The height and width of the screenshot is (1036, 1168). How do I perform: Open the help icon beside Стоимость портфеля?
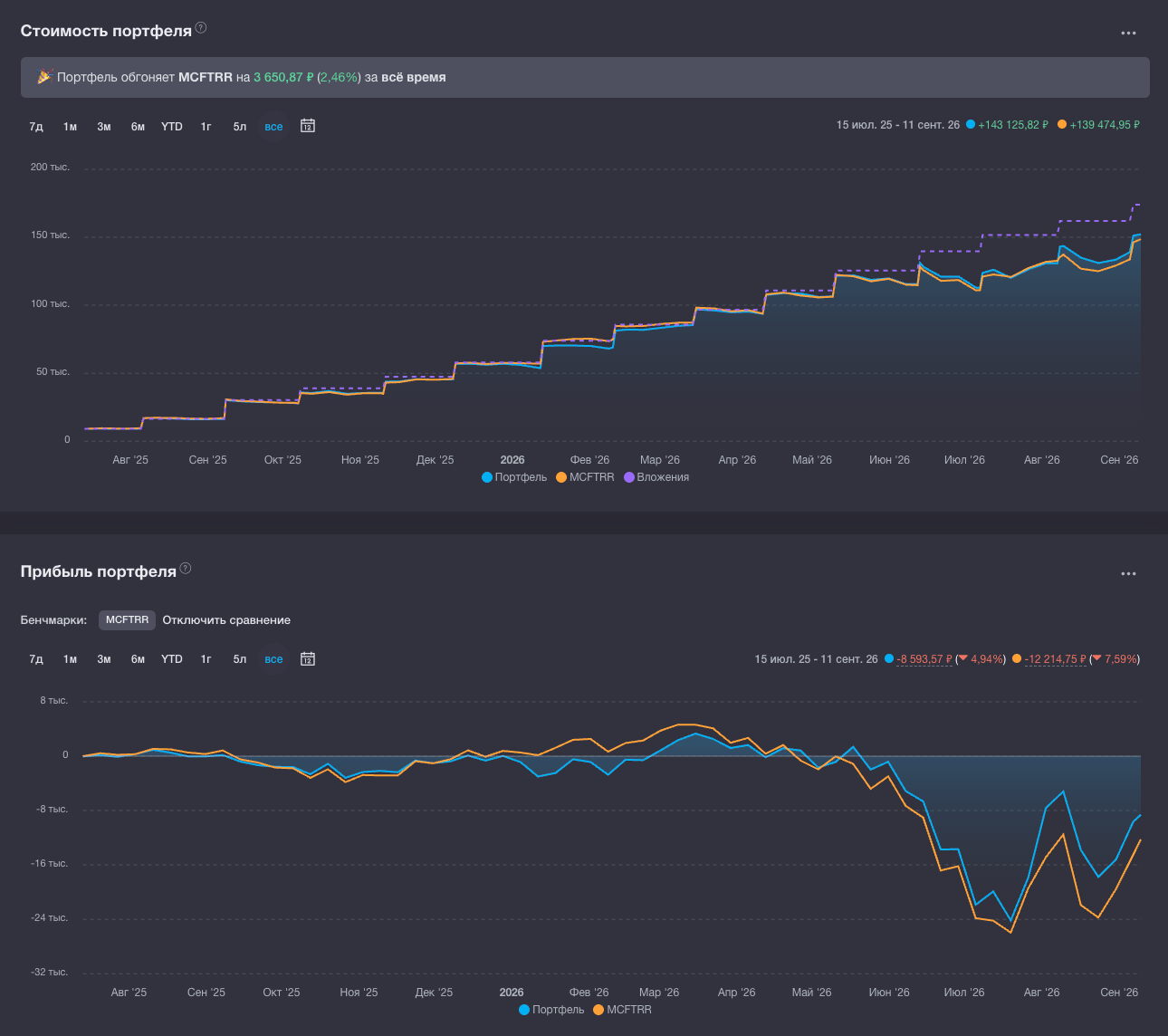pos(201,27)
